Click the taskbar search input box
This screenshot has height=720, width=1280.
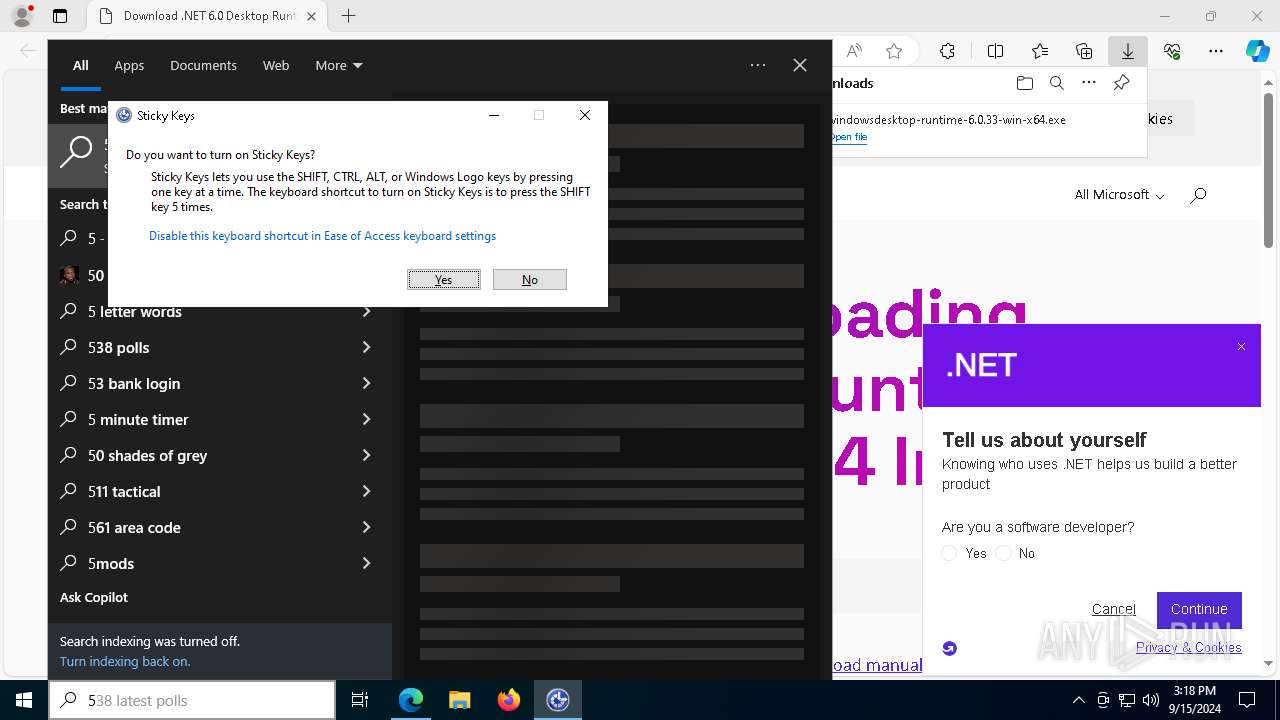(x=192, y=700)
